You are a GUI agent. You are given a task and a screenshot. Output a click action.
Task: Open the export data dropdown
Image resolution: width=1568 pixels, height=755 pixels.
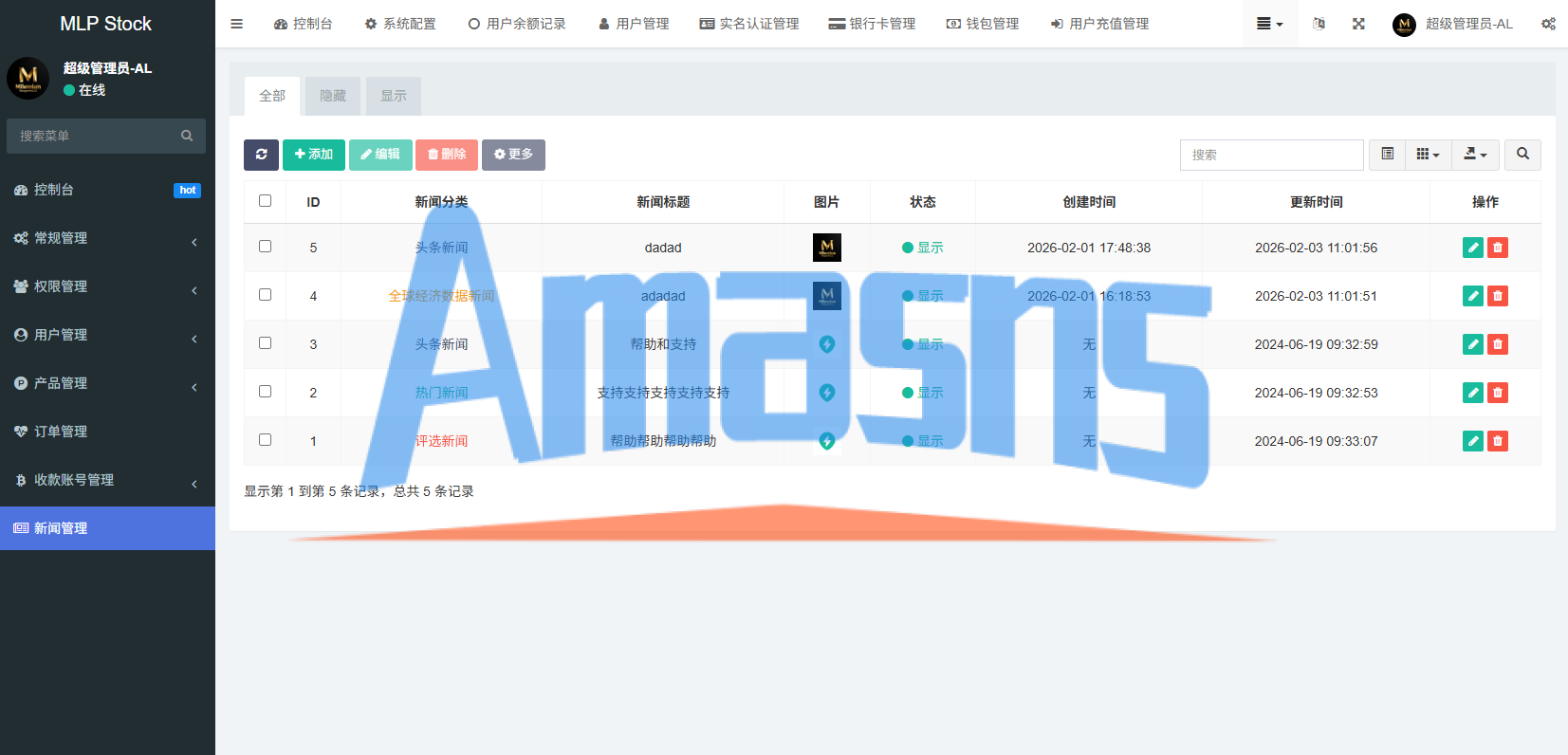1475,155
